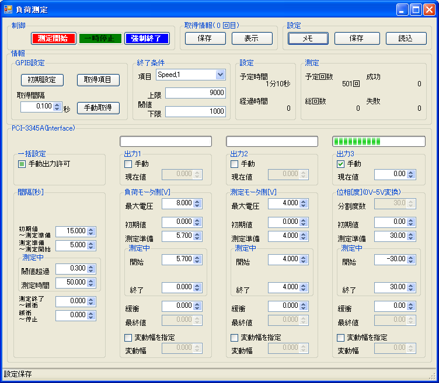Click the 表示 button

[252, 38]
